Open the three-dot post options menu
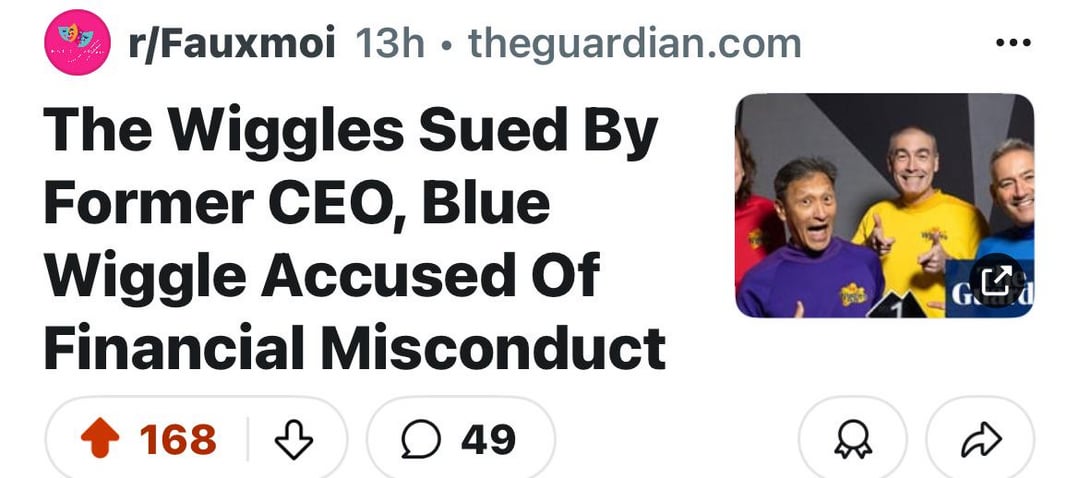The width and height of the screenshot is (1080, 478). tap(1013, 44)
